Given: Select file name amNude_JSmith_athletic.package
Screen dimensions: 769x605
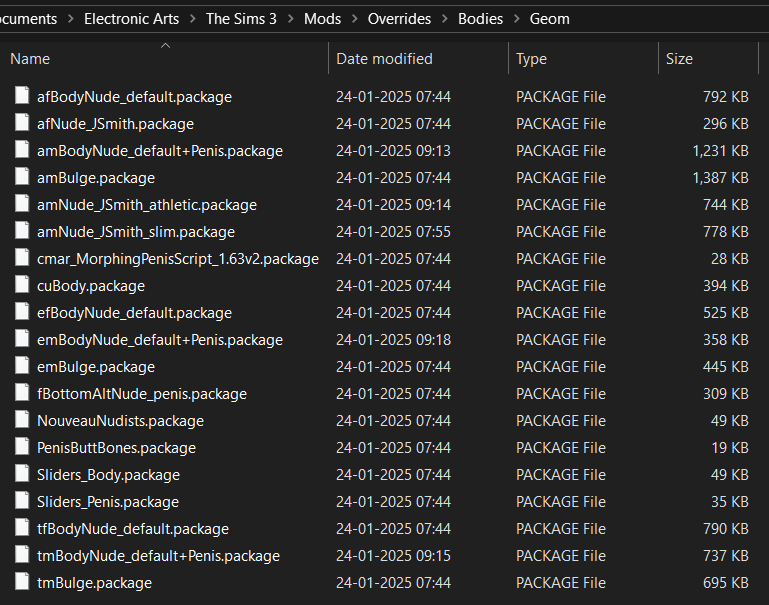Looking at the screenshot, I should pos(147,205).
